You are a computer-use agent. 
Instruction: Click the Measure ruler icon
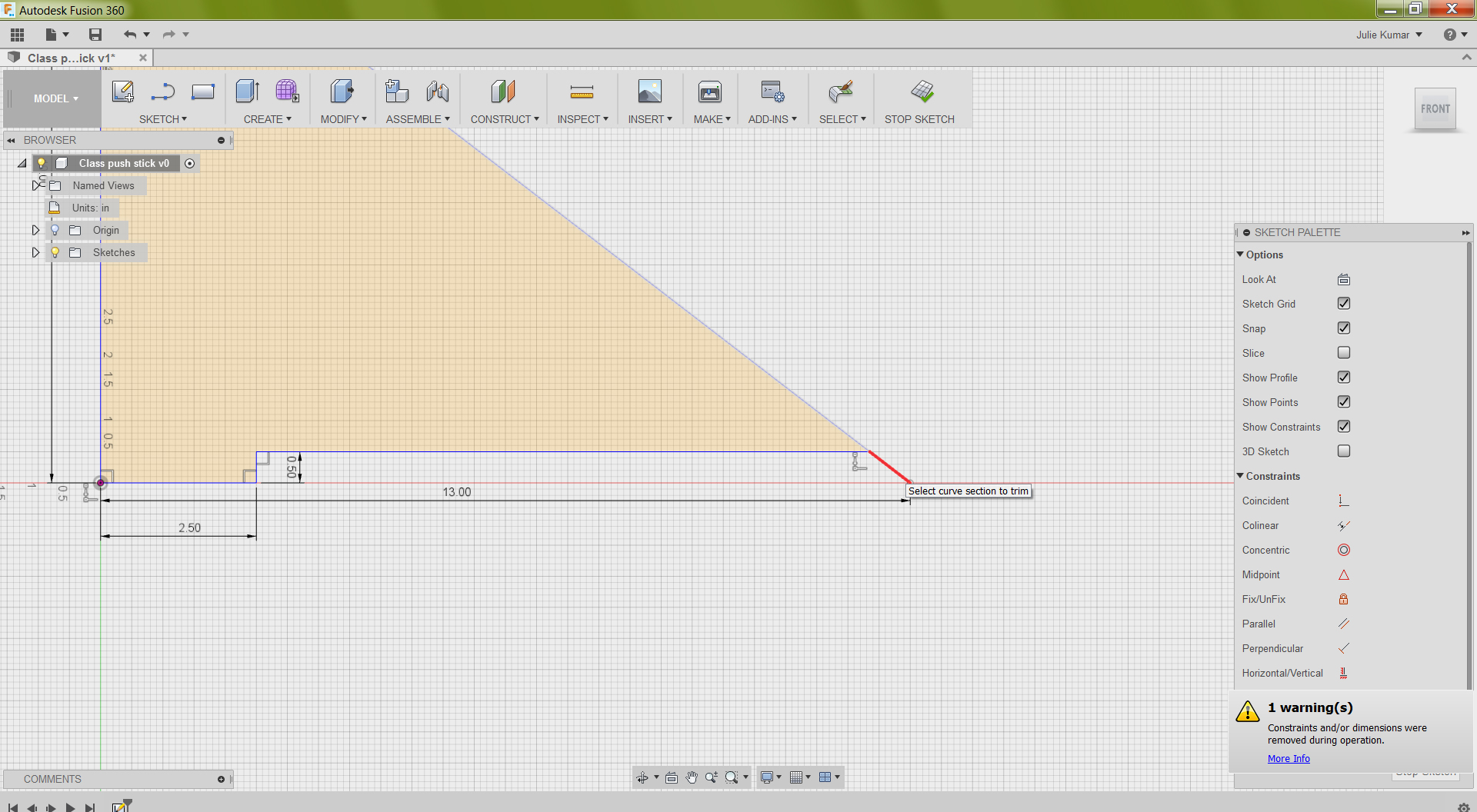(582, 92)
